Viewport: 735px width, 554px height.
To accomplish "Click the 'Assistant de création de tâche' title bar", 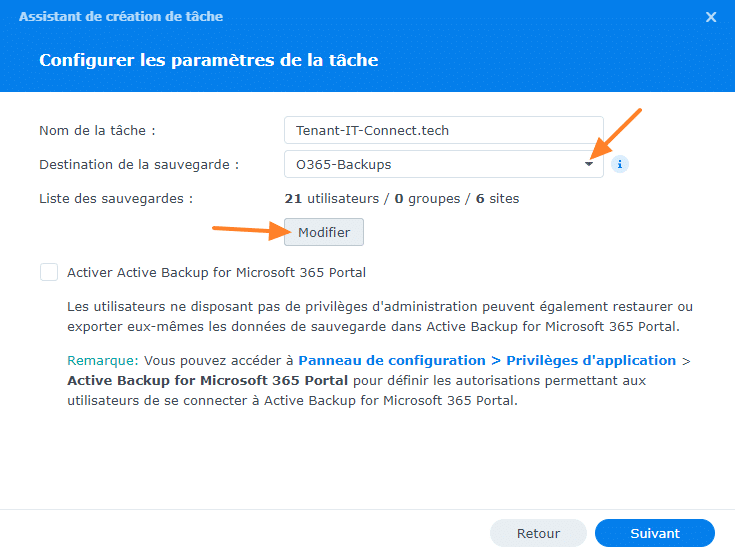I will [121, 17].
